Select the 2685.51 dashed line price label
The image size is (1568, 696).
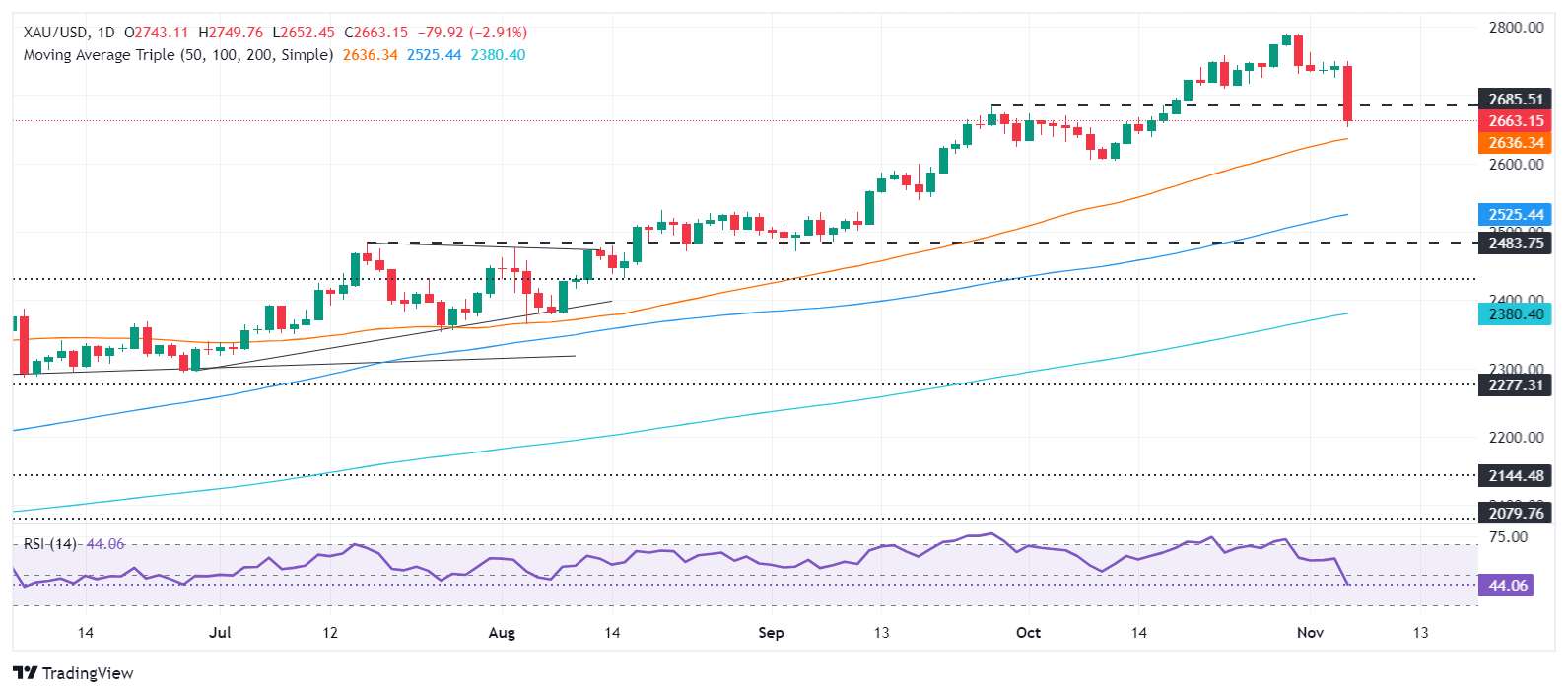1515,100
